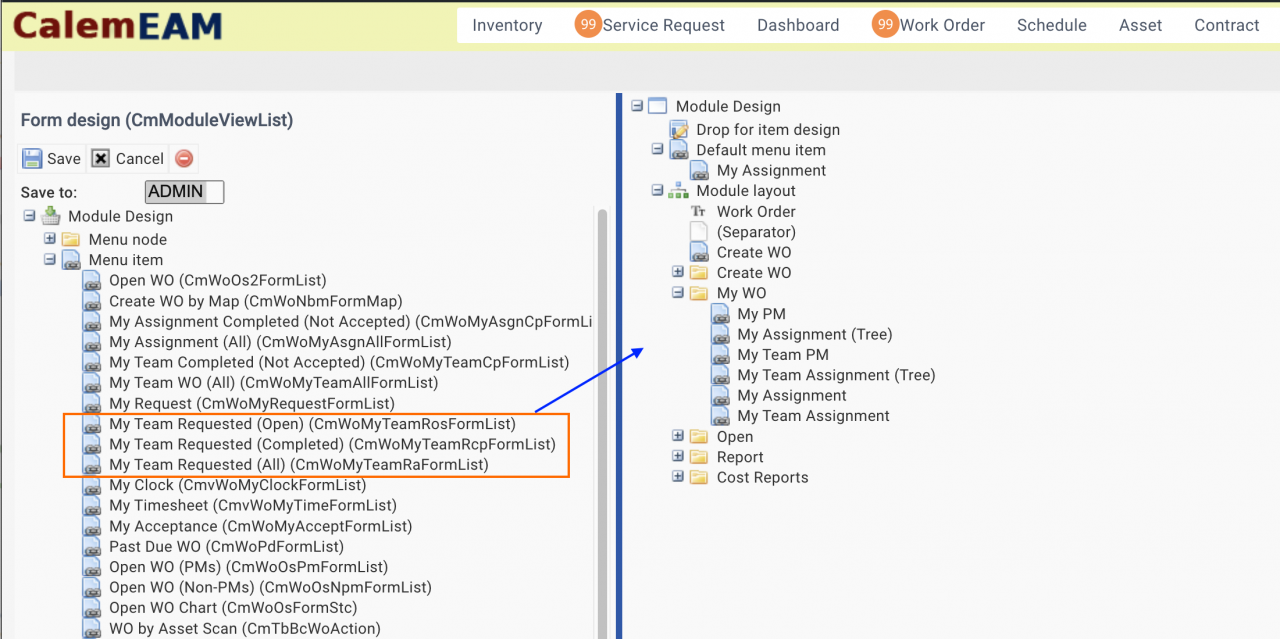Viewport: 1280px width, 639px height.
Task: Click the My Team Completed (Not Accepted) icon
Action: [x=92, y=363]
